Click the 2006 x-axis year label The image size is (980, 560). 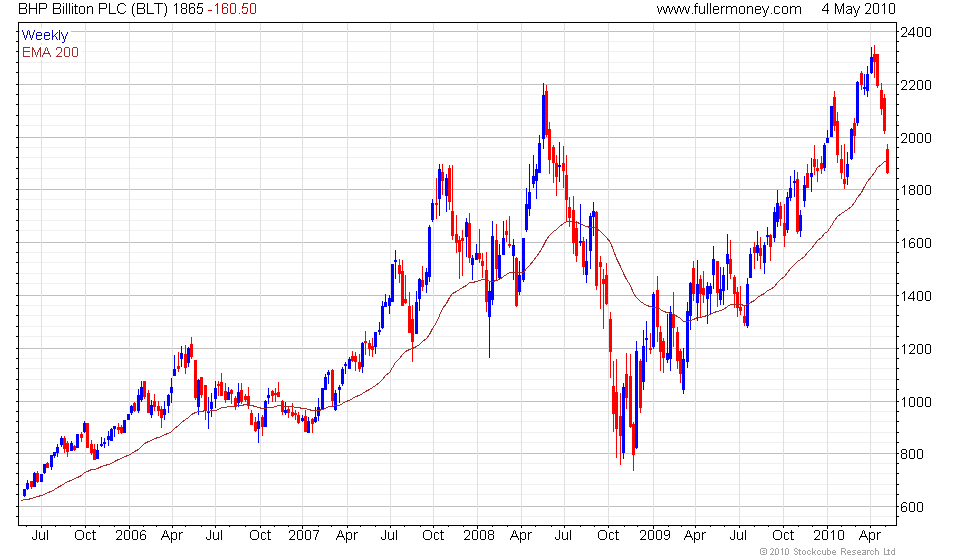[x=131, y=536]
